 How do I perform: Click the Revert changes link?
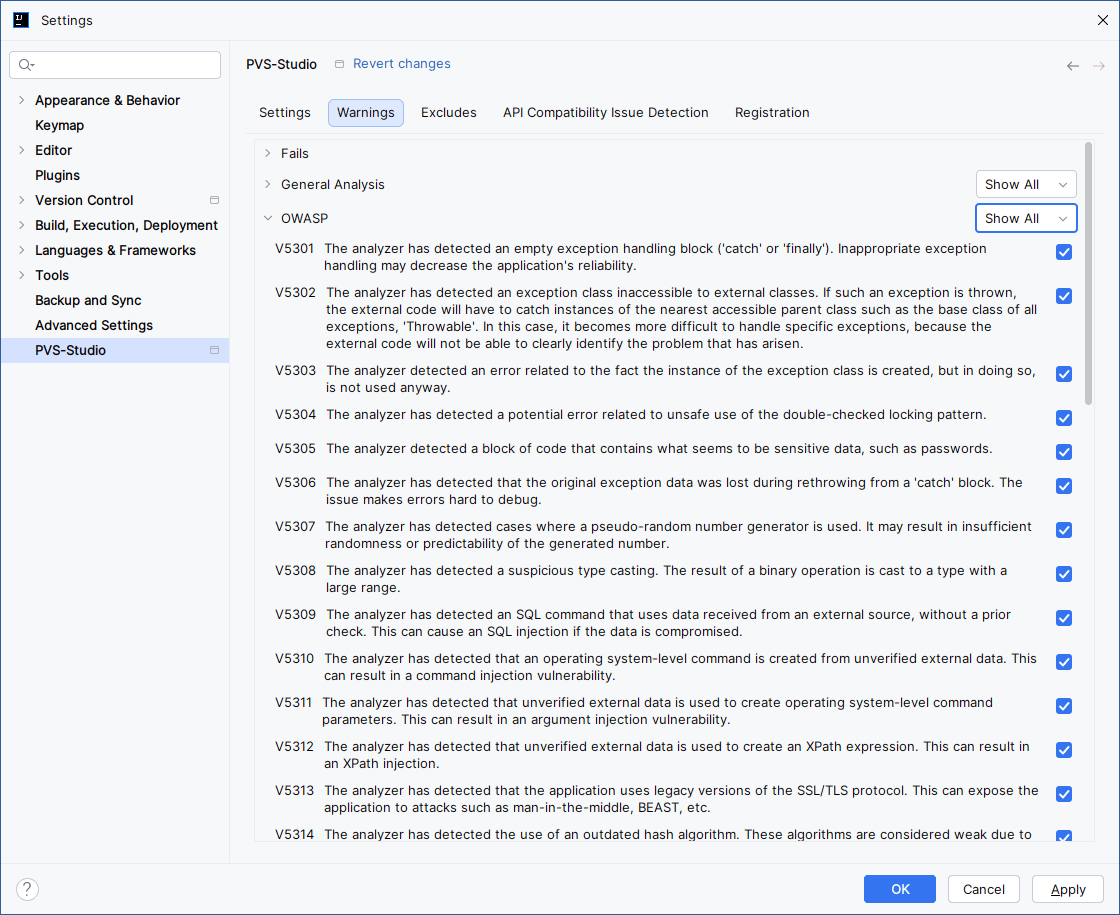coord(401,64)
